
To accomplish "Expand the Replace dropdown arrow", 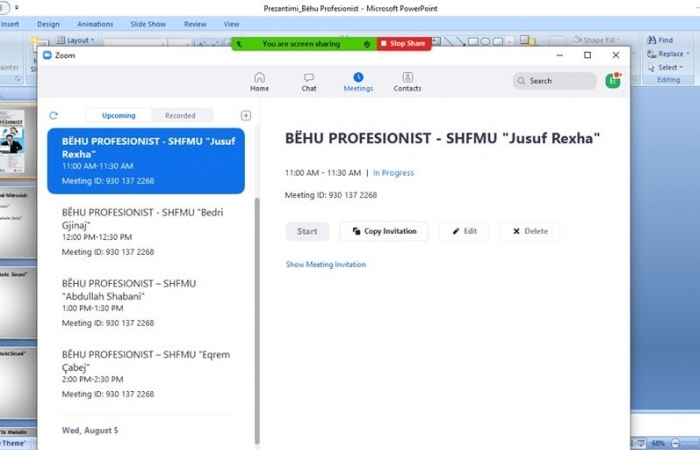I will click(x=688, y=54).
